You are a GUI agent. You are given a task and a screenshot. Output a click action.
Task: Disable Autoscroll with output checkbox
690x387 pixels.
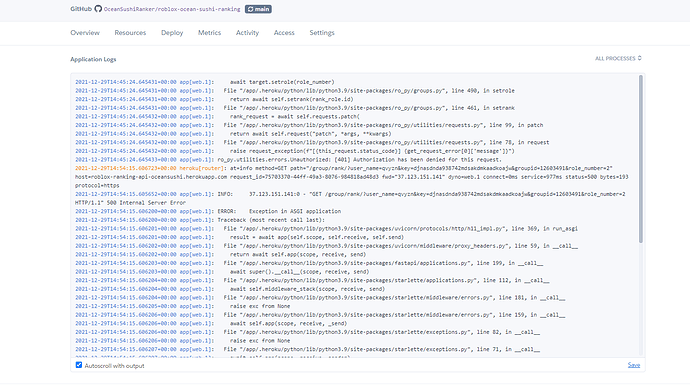[x=79, y=365]
